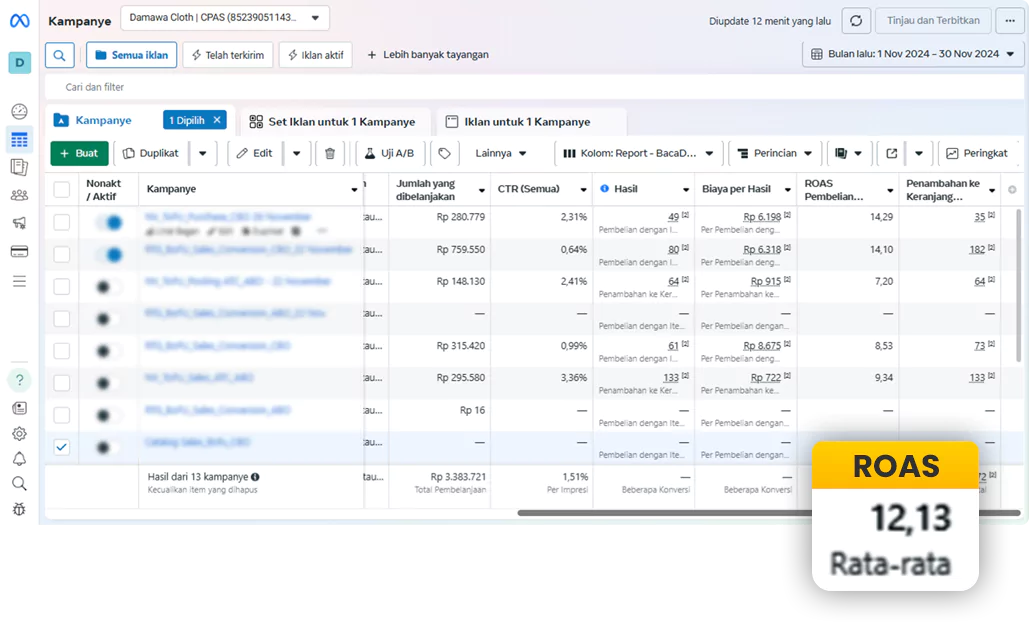1029x630 pixels.
Task: Click the audiences people icon in sidebar
Action: point(19,195)
